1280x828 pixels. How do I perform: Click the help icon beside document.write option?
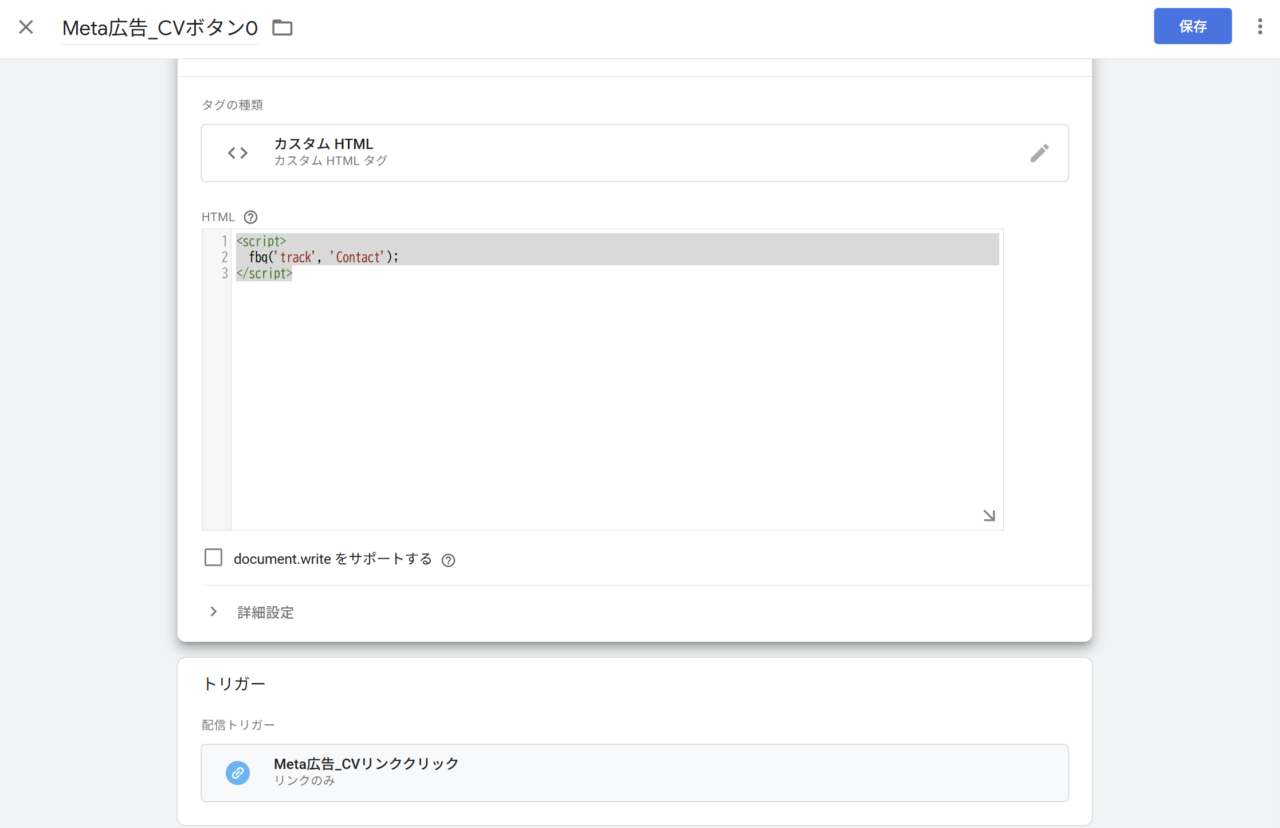(x=447, y=559)
